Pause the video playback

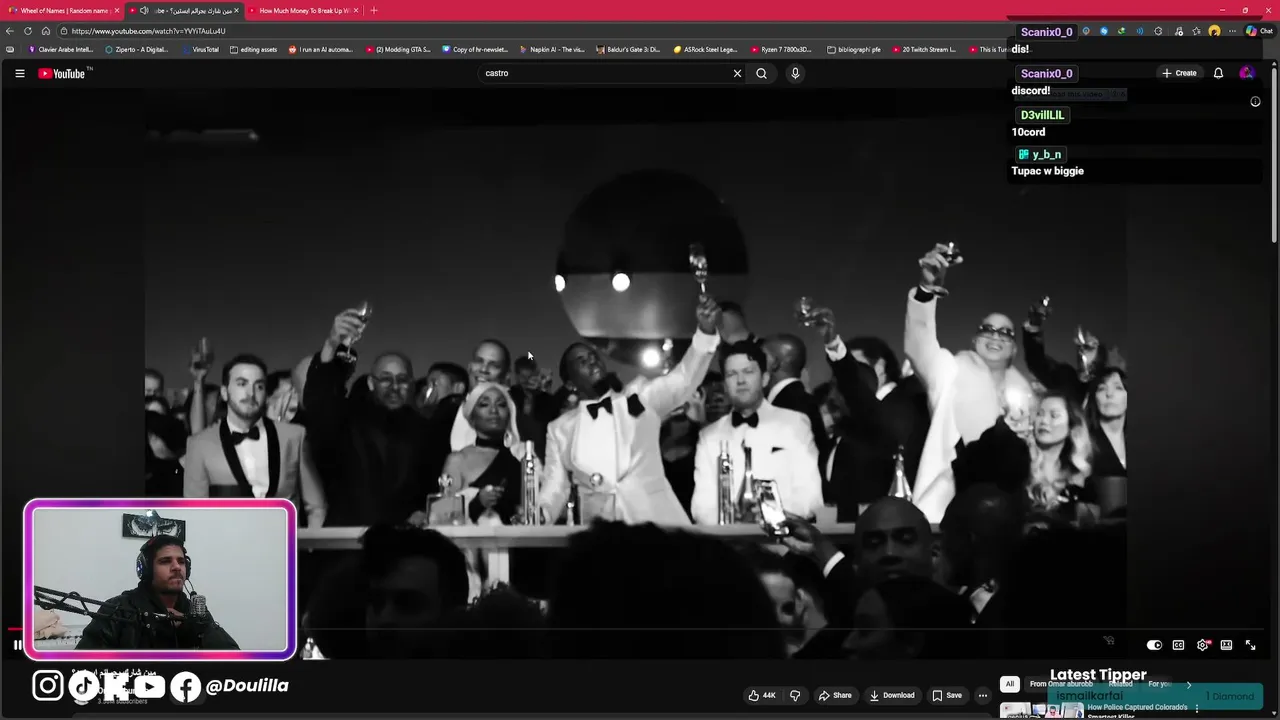click(18, 645)
